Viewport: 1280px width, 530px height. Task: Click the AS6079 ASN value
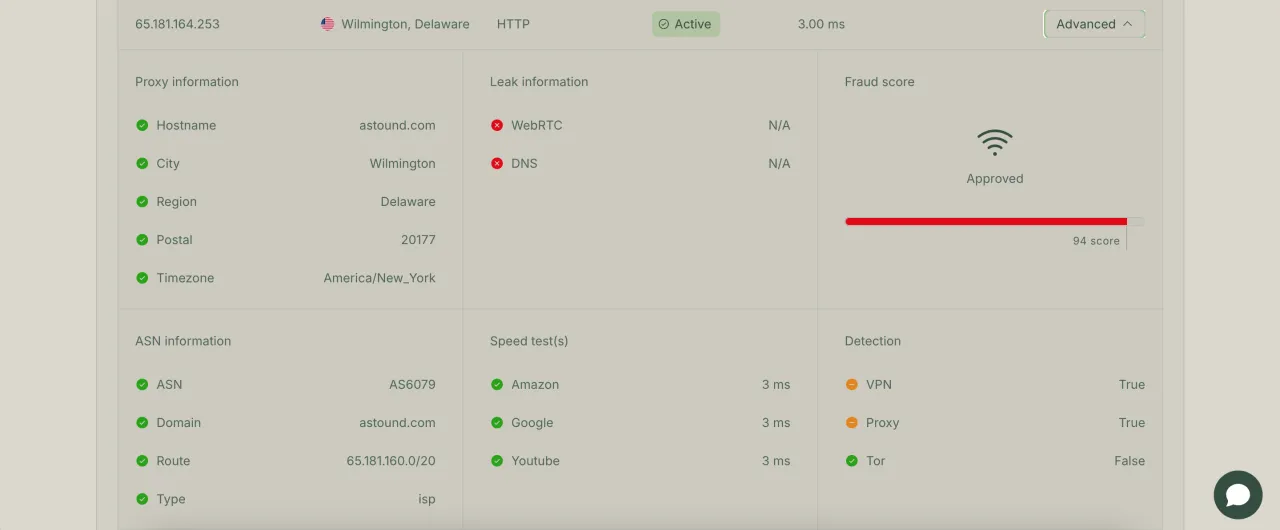point(412,385)
